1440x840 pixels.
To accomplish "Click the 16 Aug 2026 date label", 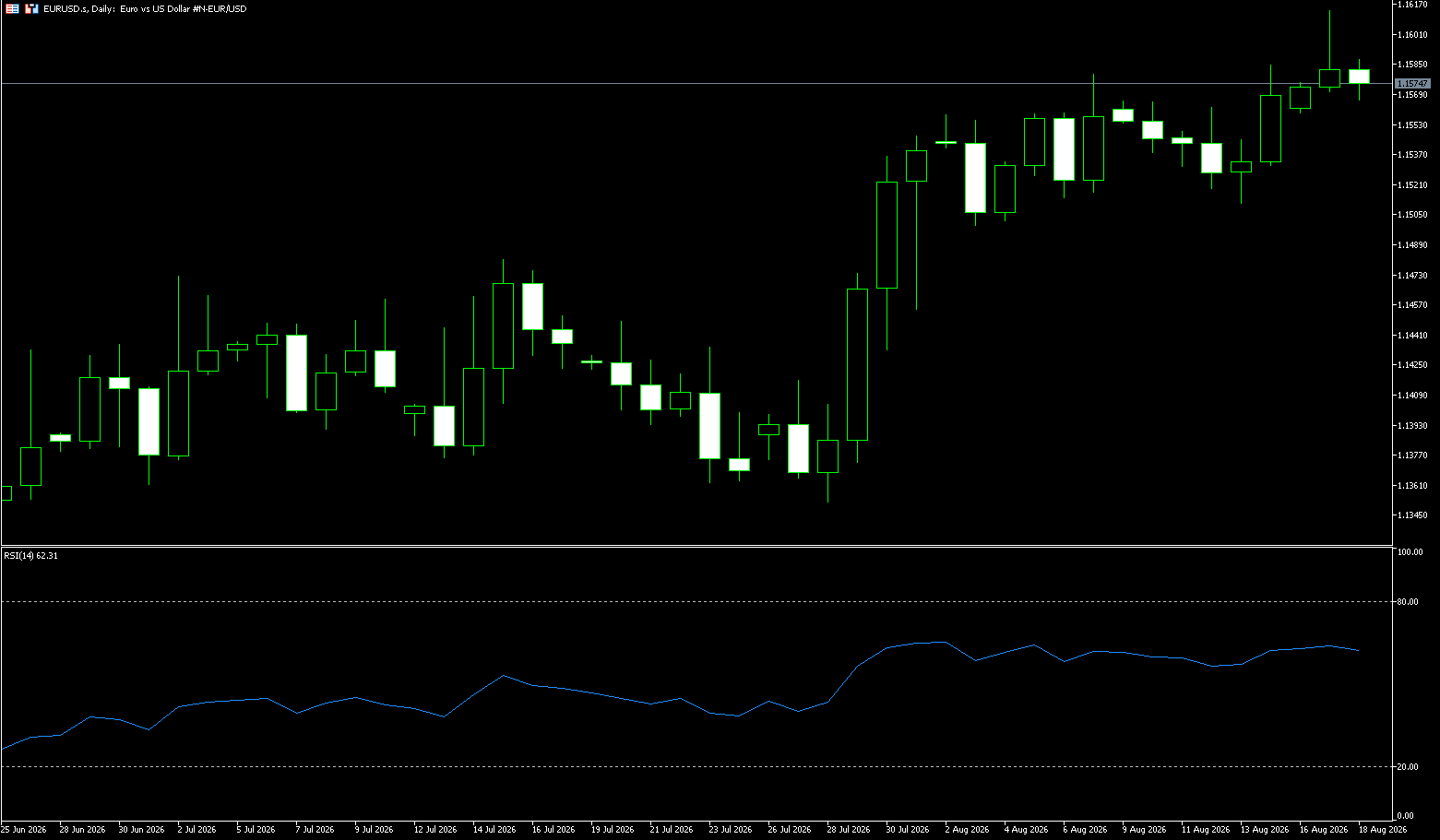I will 1323,830.
